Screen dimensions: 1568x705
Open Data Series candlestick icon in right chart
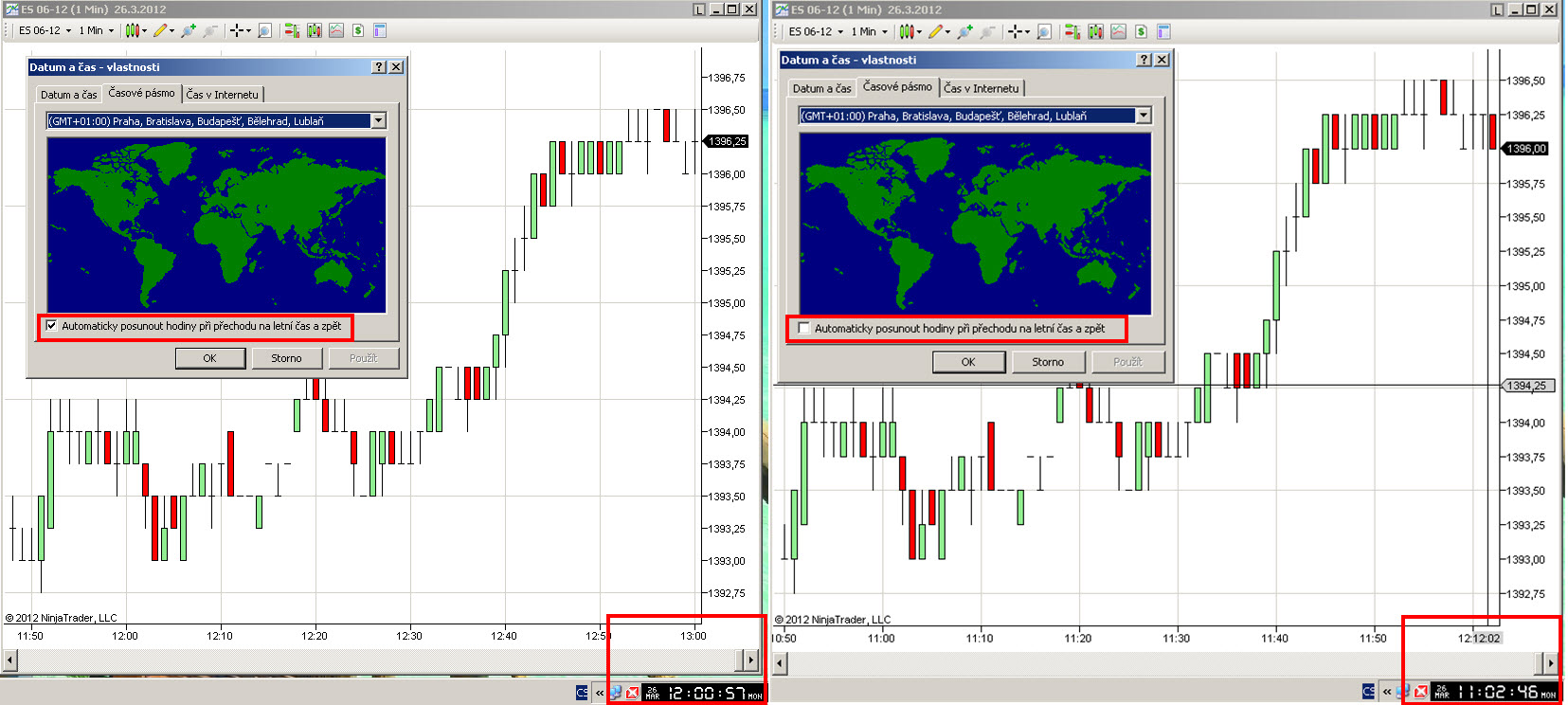coord(1096,31)
